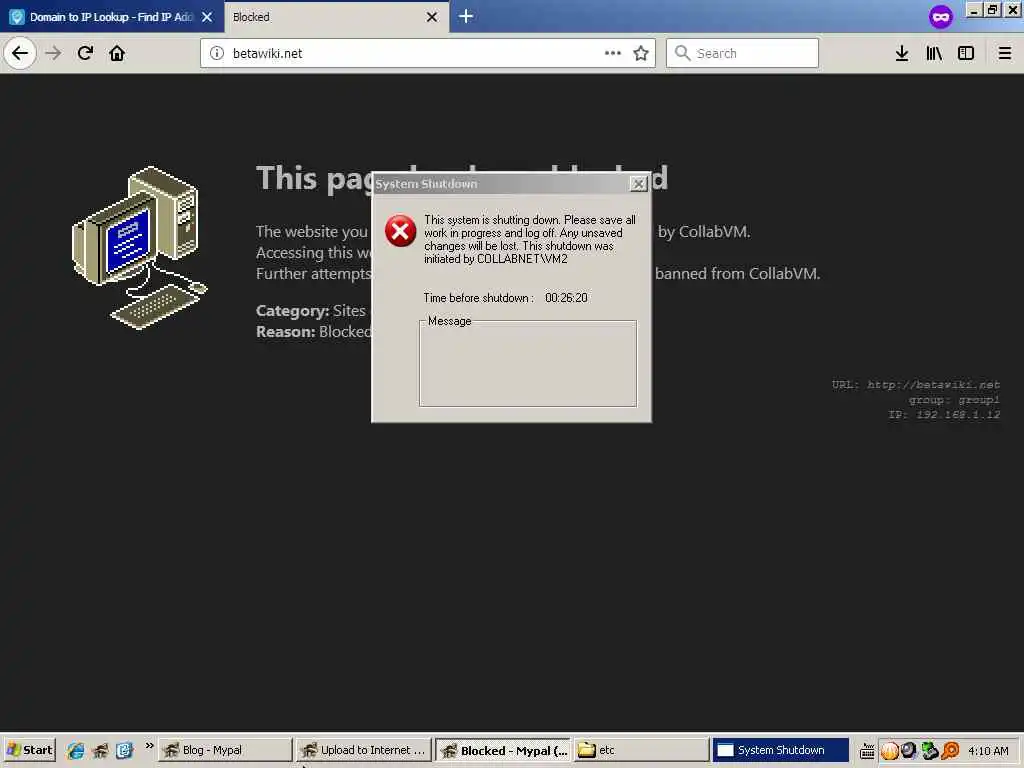Show site information for betawiki.net
1024x768 pixels.
(217, 54)
